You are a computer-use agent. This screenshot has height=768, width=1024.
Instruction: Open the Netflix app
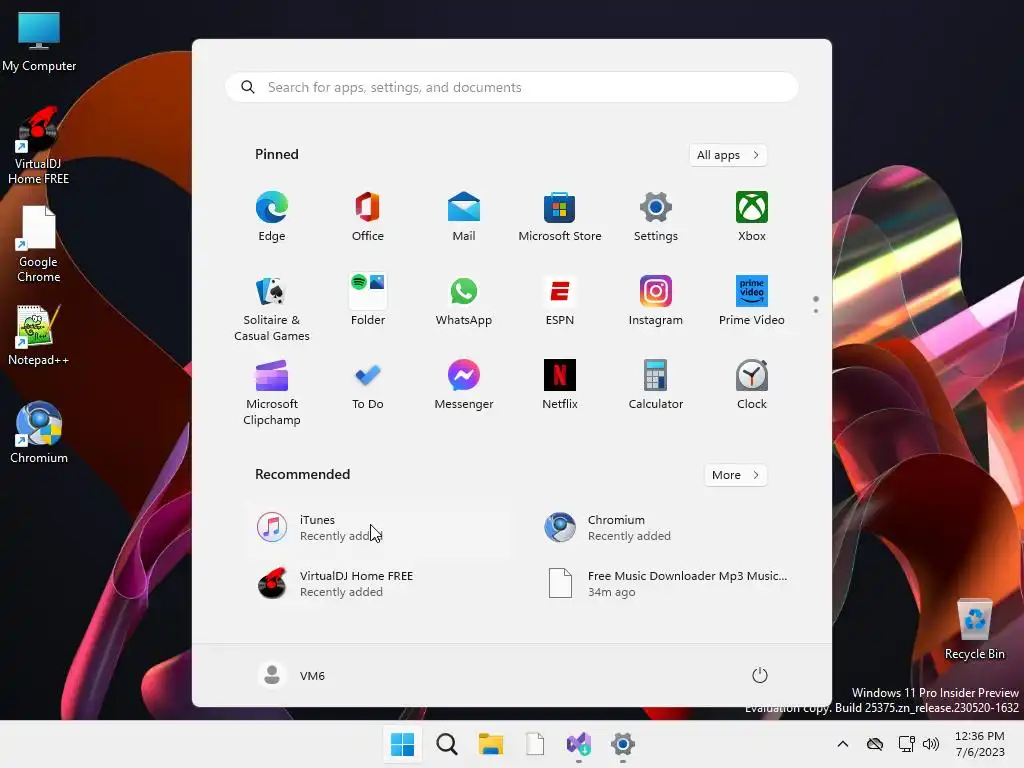click(560, 385)
